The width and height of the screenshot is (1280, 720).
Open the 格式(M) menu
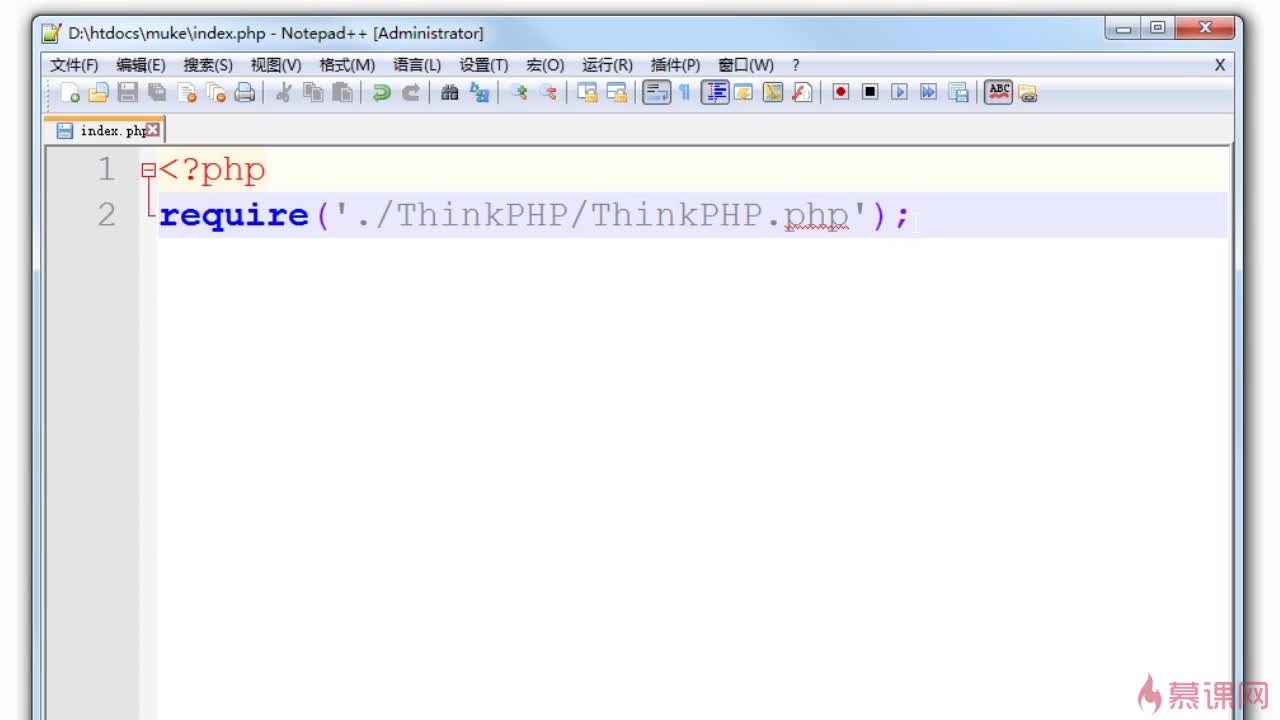[347, 65]
